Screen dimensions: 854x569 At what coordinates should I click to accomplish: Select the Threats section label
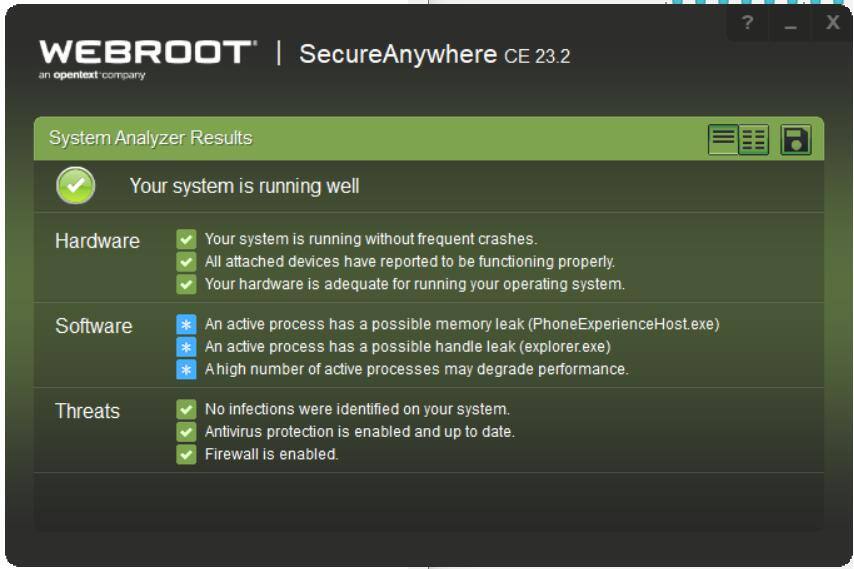pyautogui.click(x=87, y=411)
